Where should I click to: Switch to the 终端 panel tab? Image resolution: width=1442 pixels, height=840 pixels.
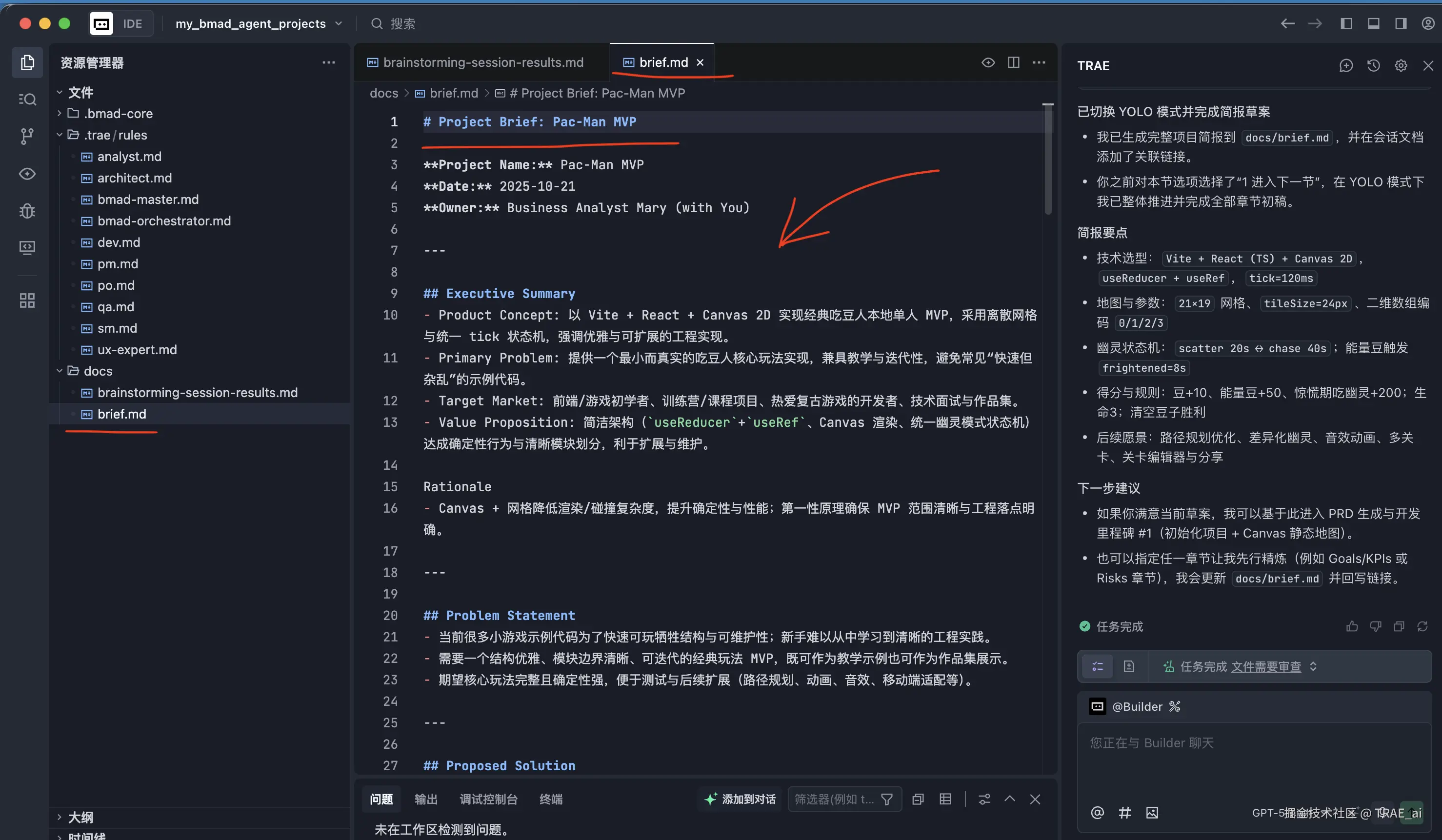click(550, 800)
